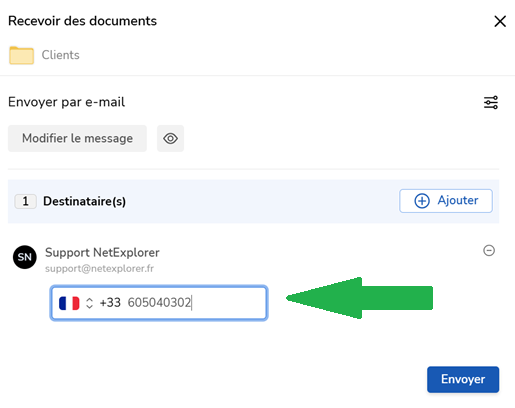Image resolution: width=515 pixels, height=408 pixels.
Task: Click Modifier le message button
Action: [x=77, y=138]
